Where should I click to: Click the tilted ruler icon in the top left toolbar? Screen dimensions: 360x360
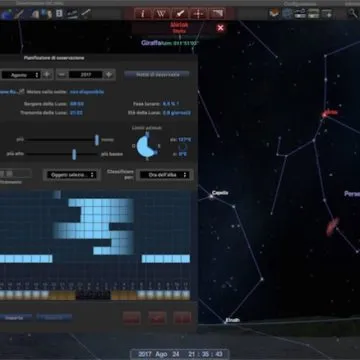(x=73, y=14)
